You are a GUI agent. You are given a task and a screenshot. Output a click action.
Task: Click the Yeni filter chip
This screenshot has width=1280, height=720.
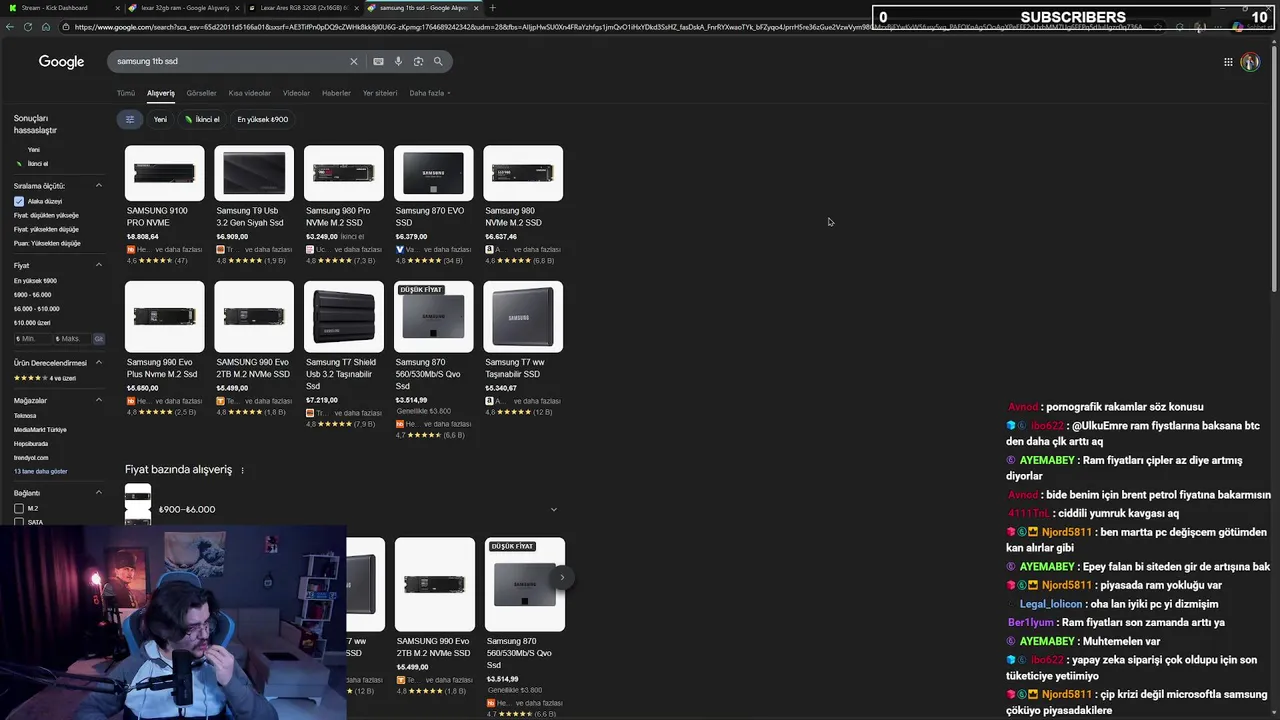(x=160, y=119)
